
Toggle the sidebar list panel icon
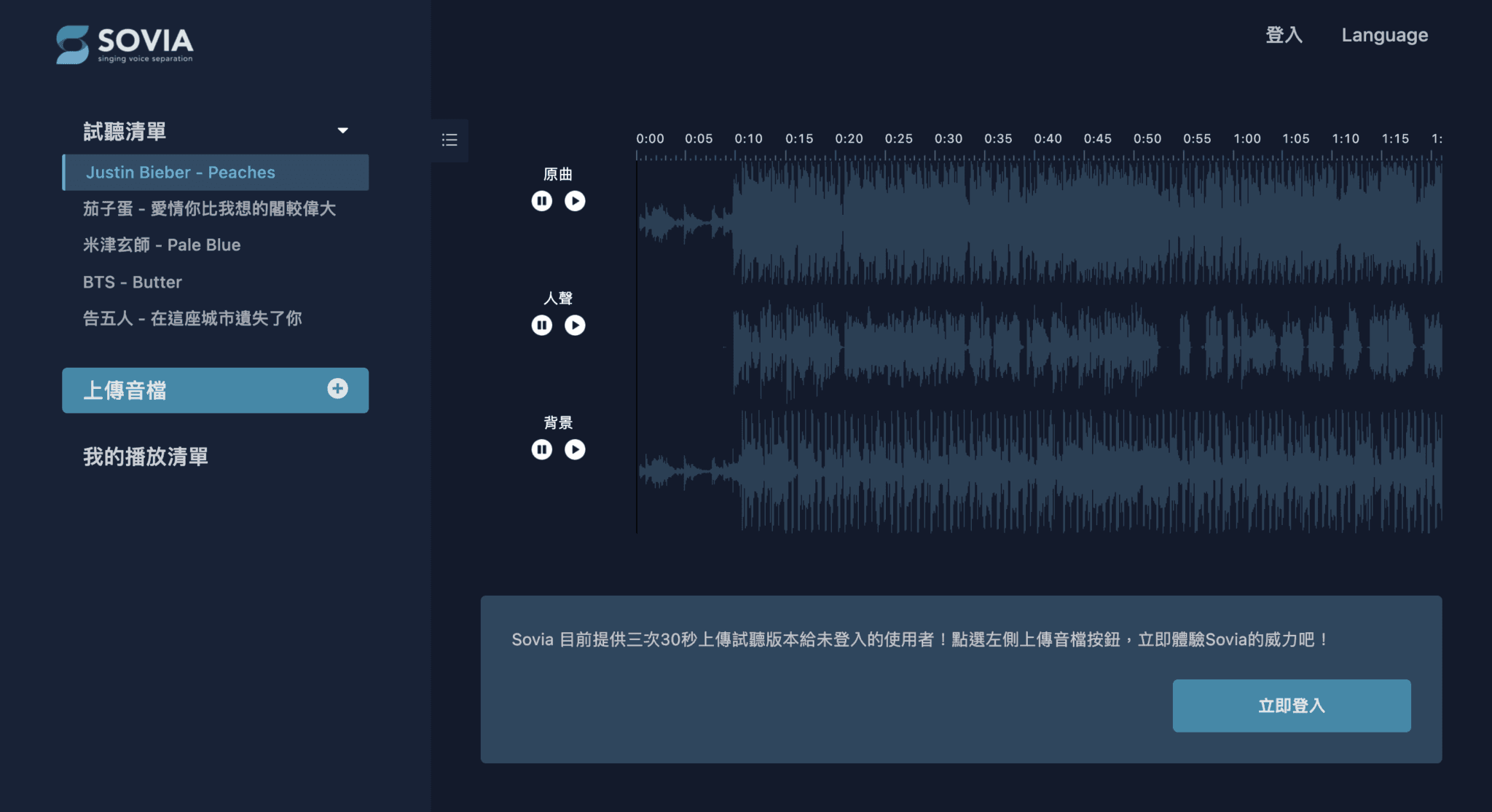coord(449,140)
